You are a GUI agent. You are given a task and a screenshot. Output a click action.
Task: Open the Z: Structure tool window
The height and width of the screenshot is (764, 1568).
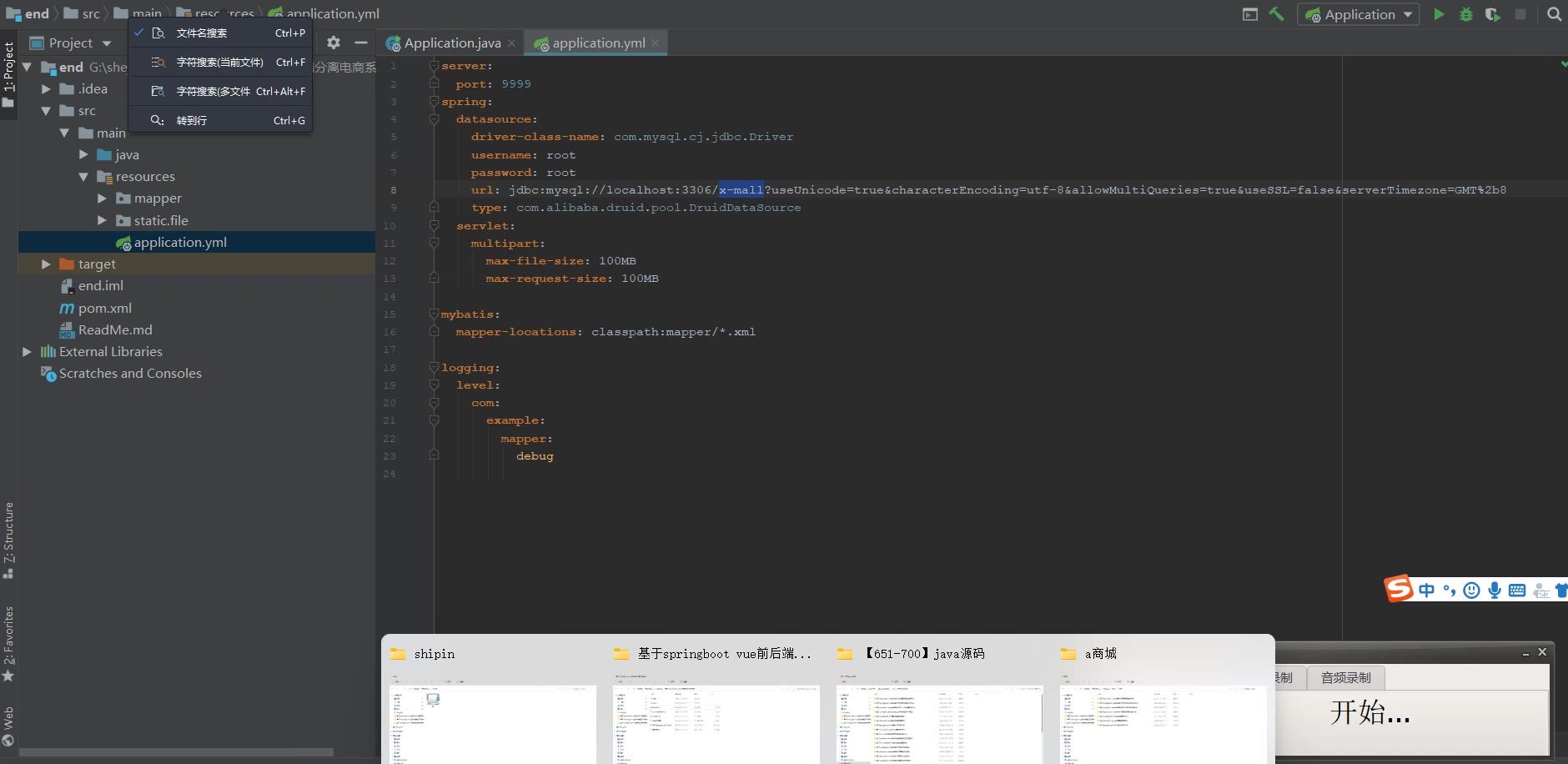8,540
